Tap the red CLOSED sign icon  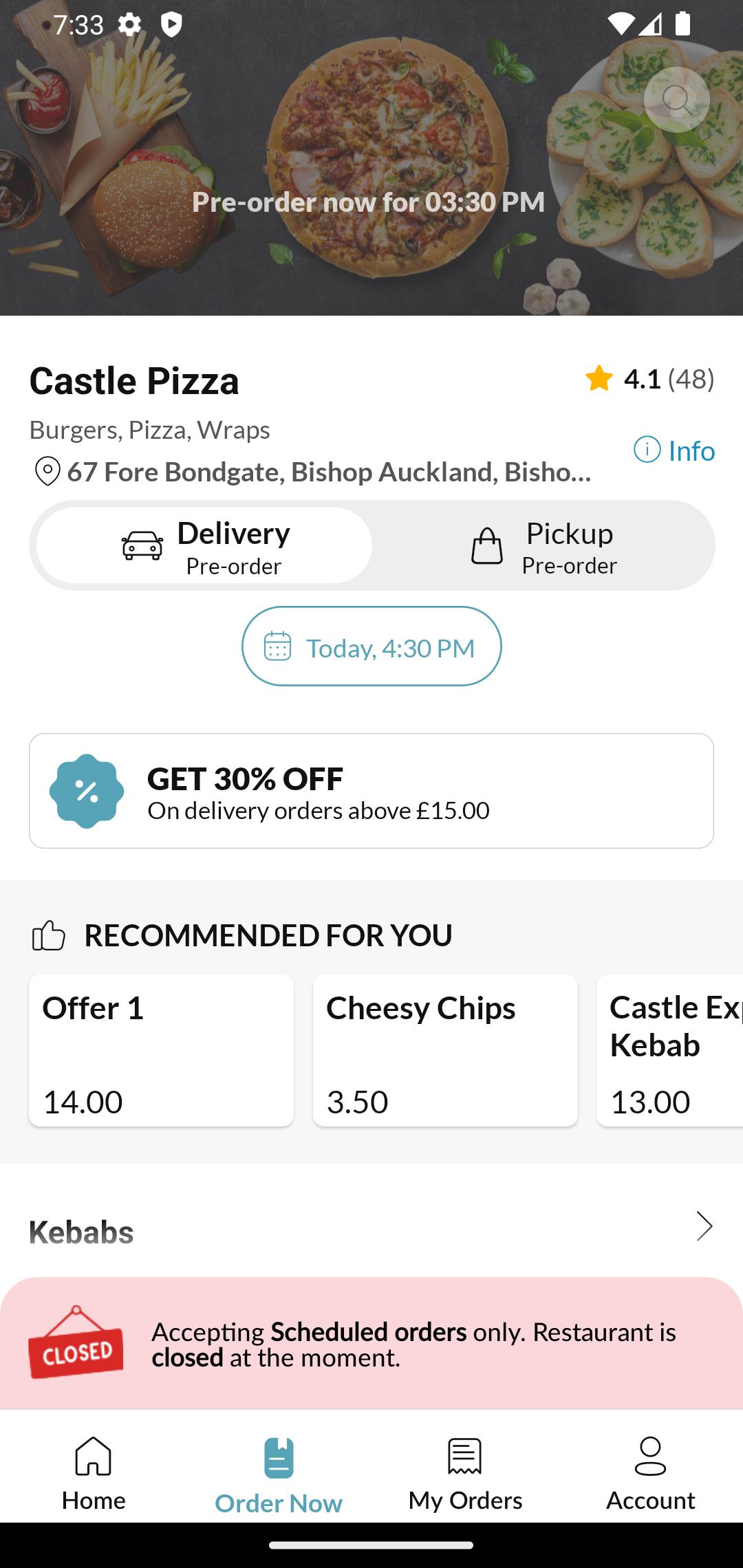(x=76, y=1342)
